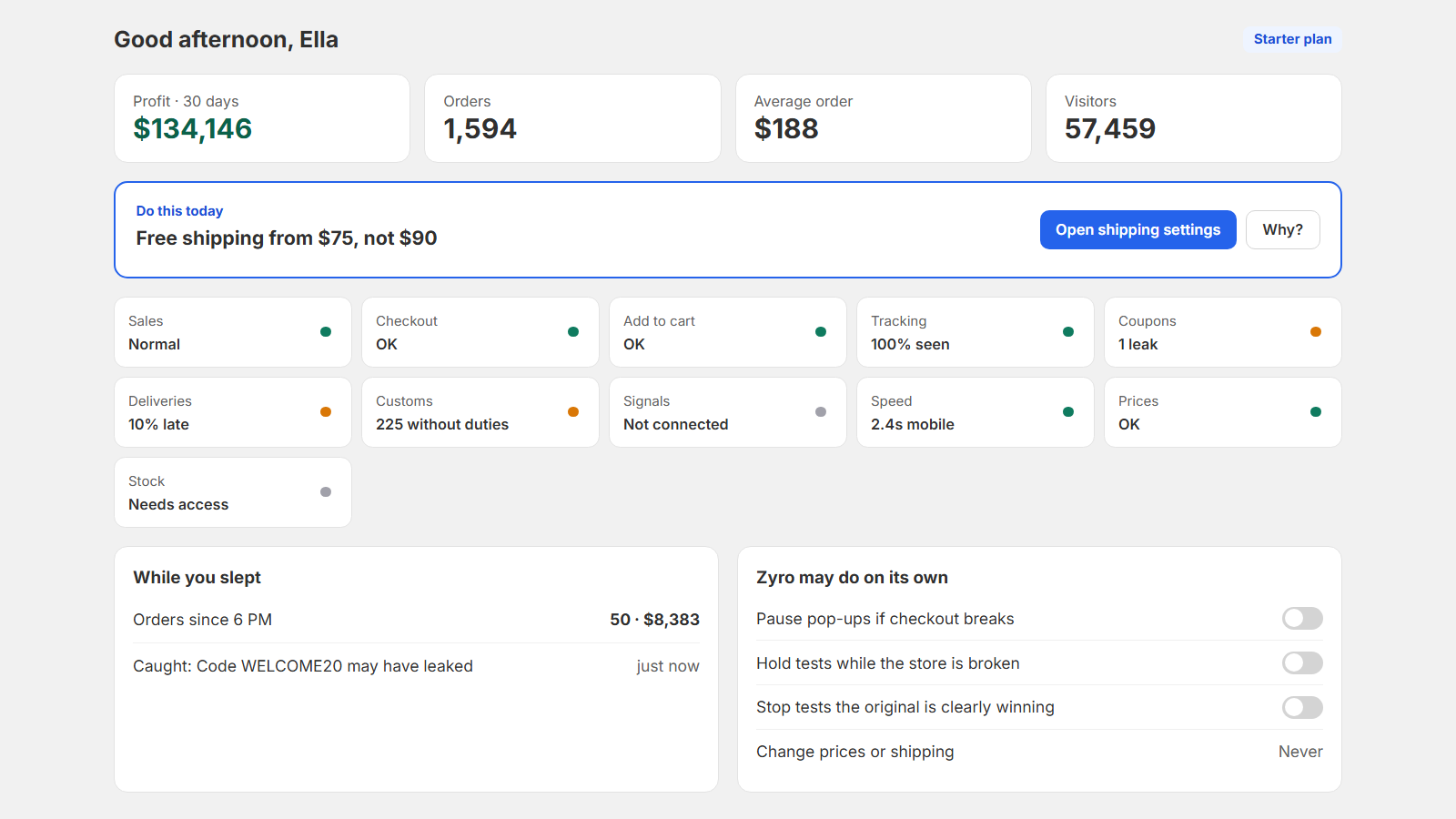Click the $134,146 profit value
Viewport: 1456px width, 819px height.
(x=192, y=129)
